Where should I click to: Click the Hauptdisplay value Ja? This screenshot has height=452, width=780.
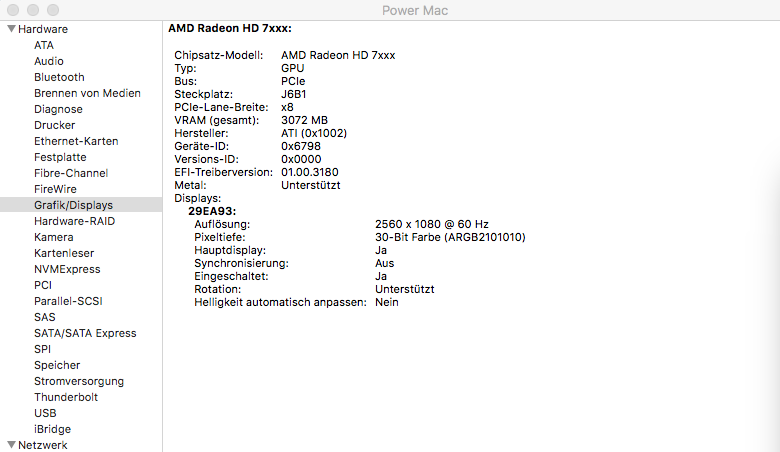click(381, 250)
